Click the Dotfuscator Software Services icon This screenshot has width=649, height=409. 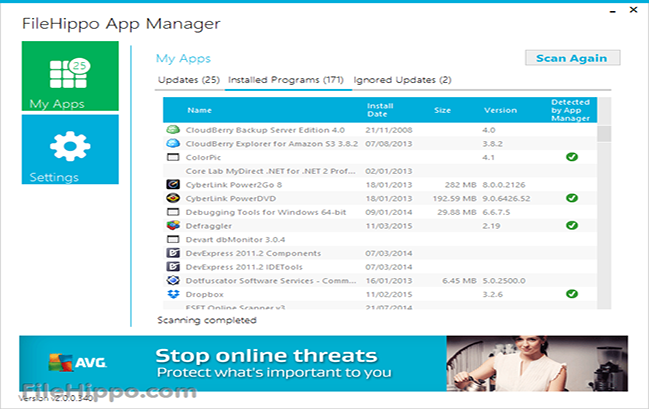173,280
